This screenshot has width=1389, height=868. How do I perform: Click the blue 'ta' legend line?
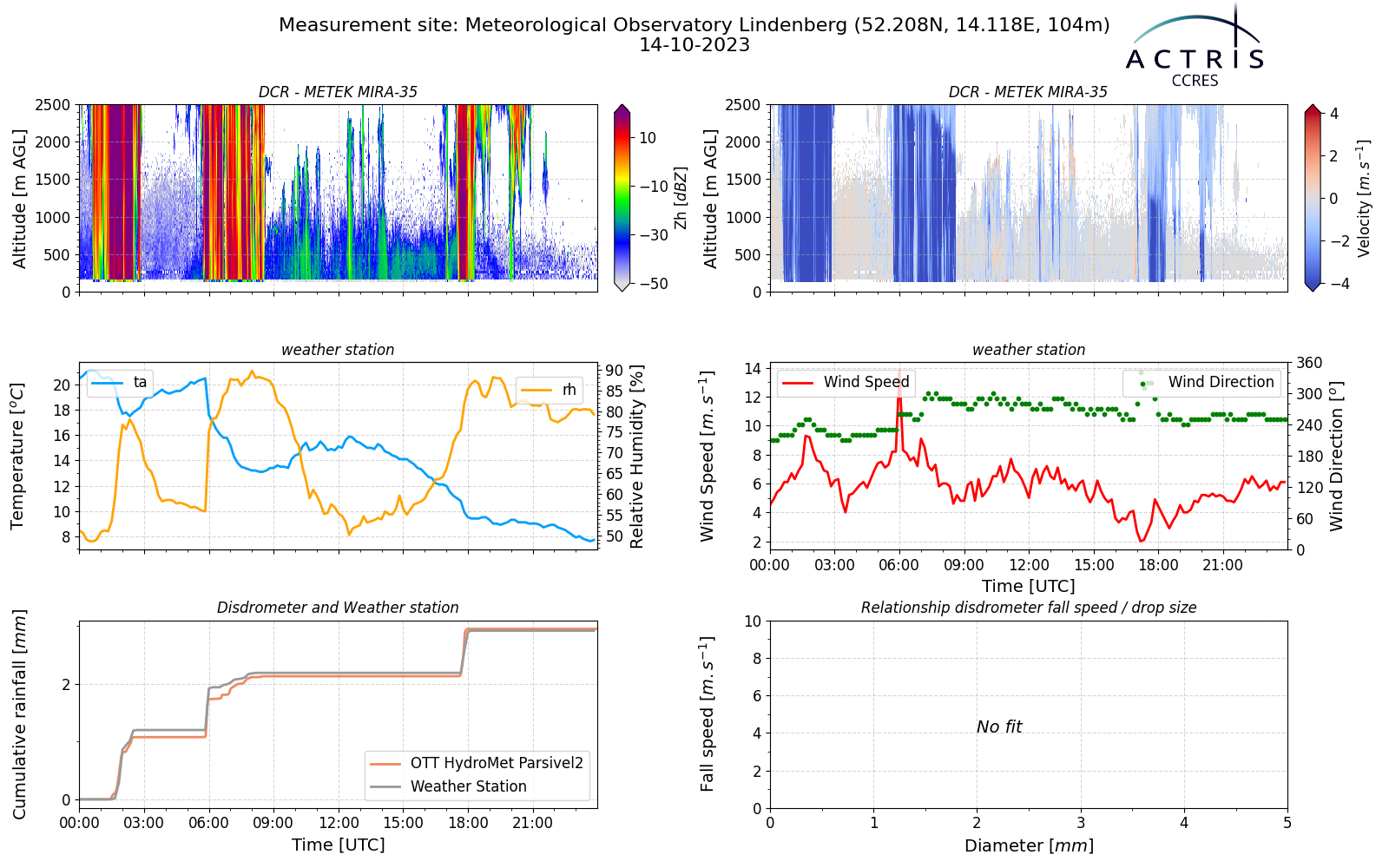click(x=108, y=382)
